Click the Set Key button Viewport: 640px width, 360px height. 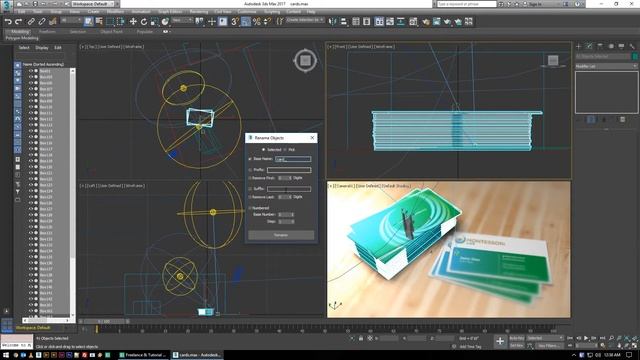point(517,346)
